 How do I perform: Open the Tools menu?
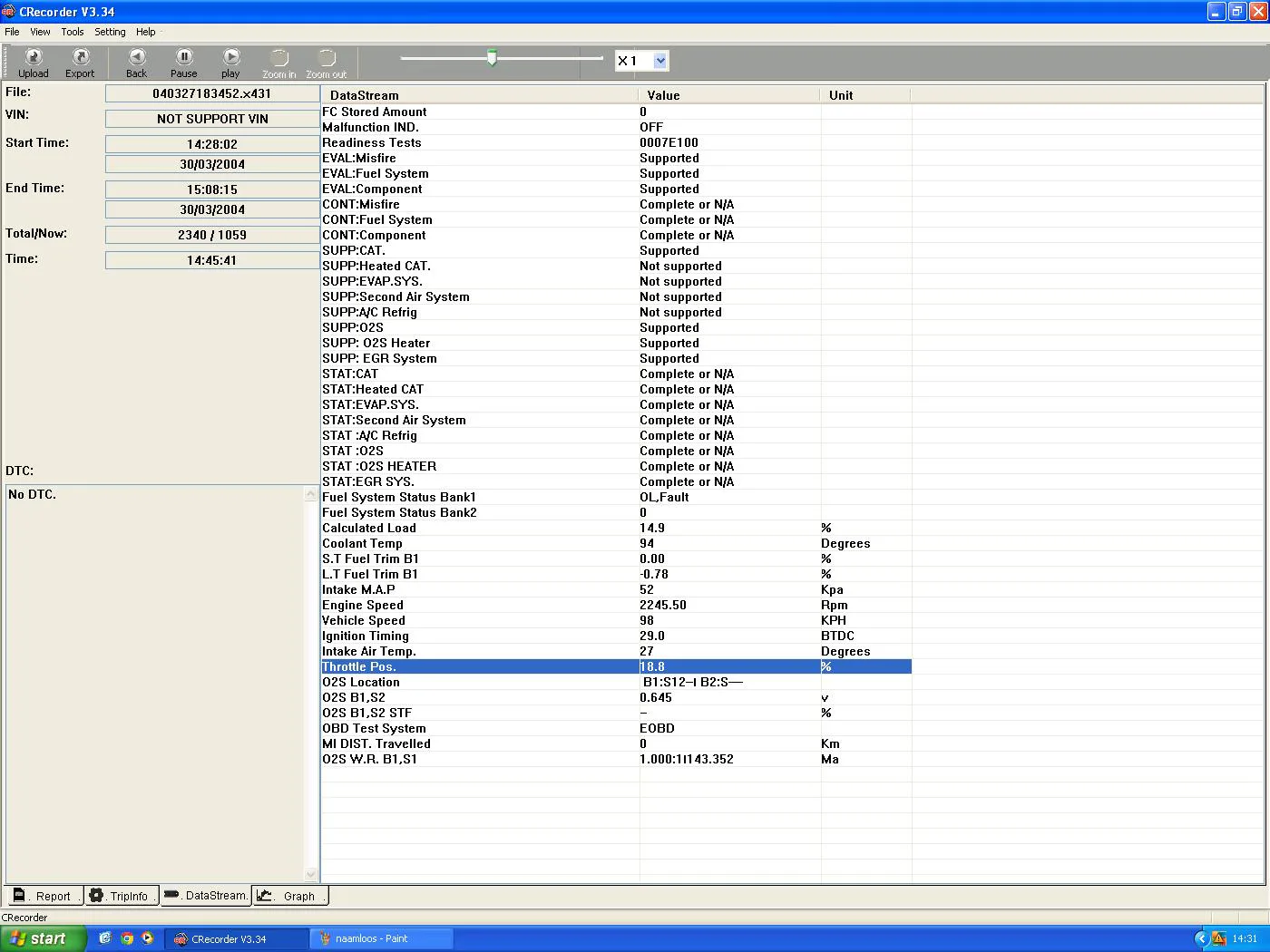coord(73,32)
